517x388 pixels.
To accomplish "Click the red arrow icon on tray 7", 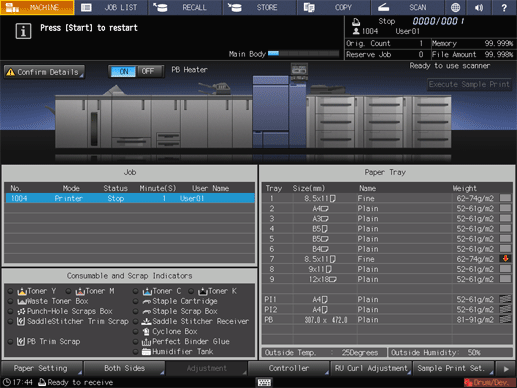I will 506,259.
